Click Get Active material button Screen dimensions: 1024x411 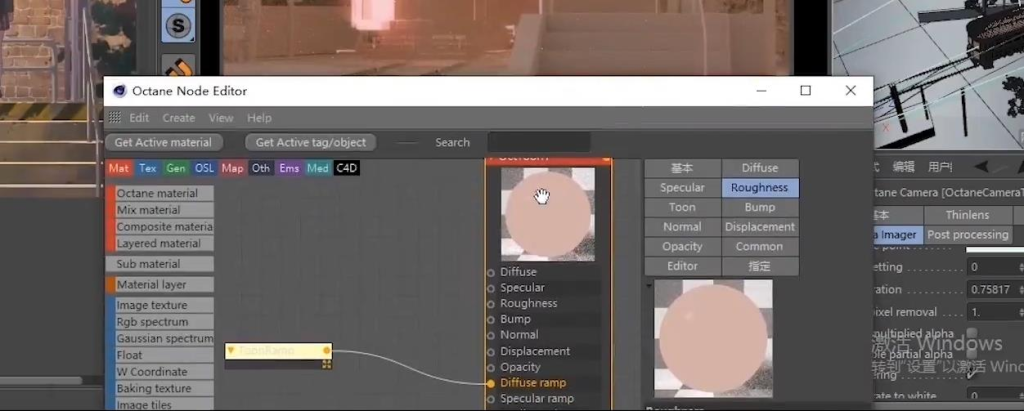pos(163,142)
